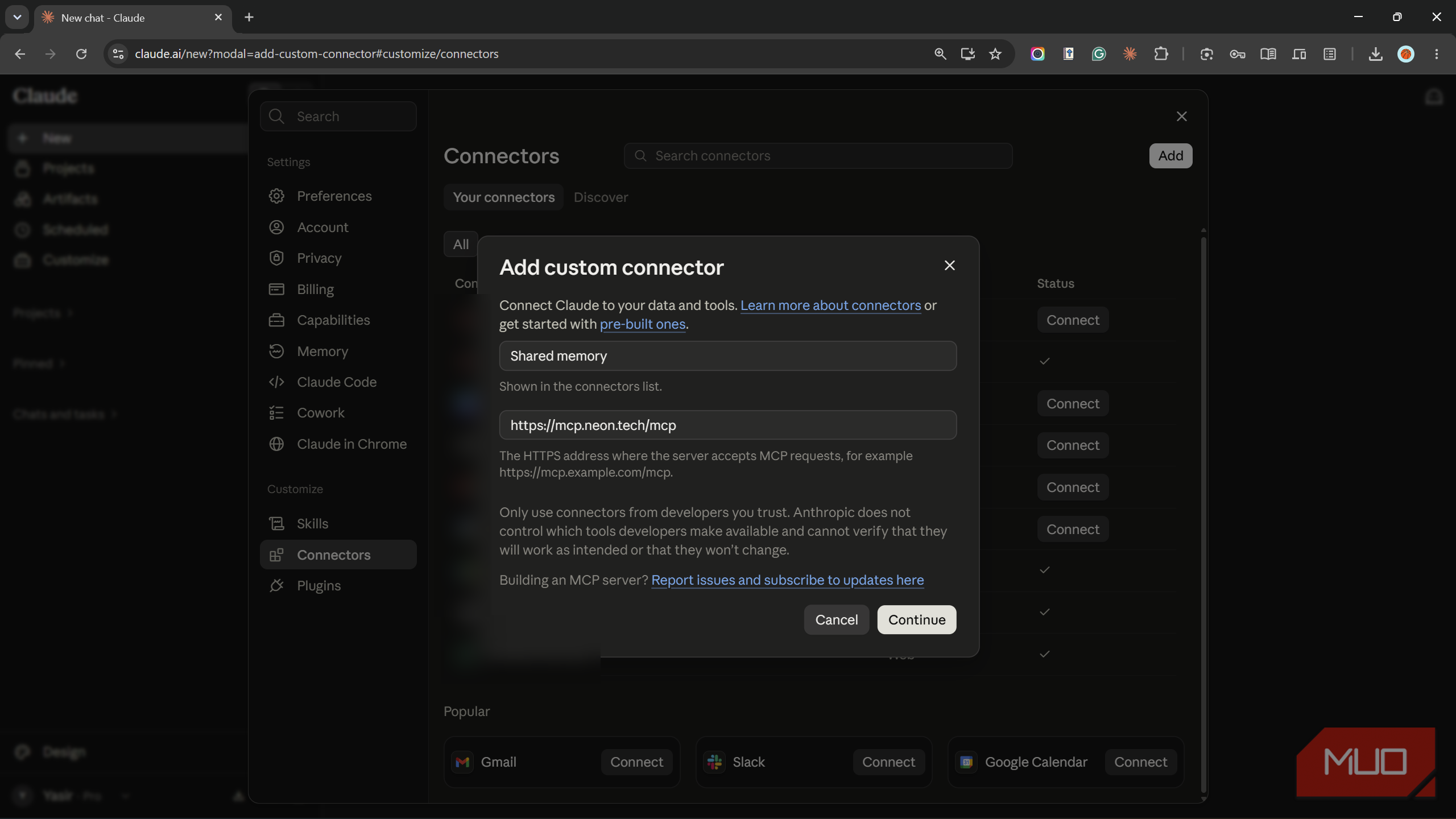Viewport: 1456px width, 819px height.
Task: Bookmark this page with the star icon
Action: coord(995,54)
